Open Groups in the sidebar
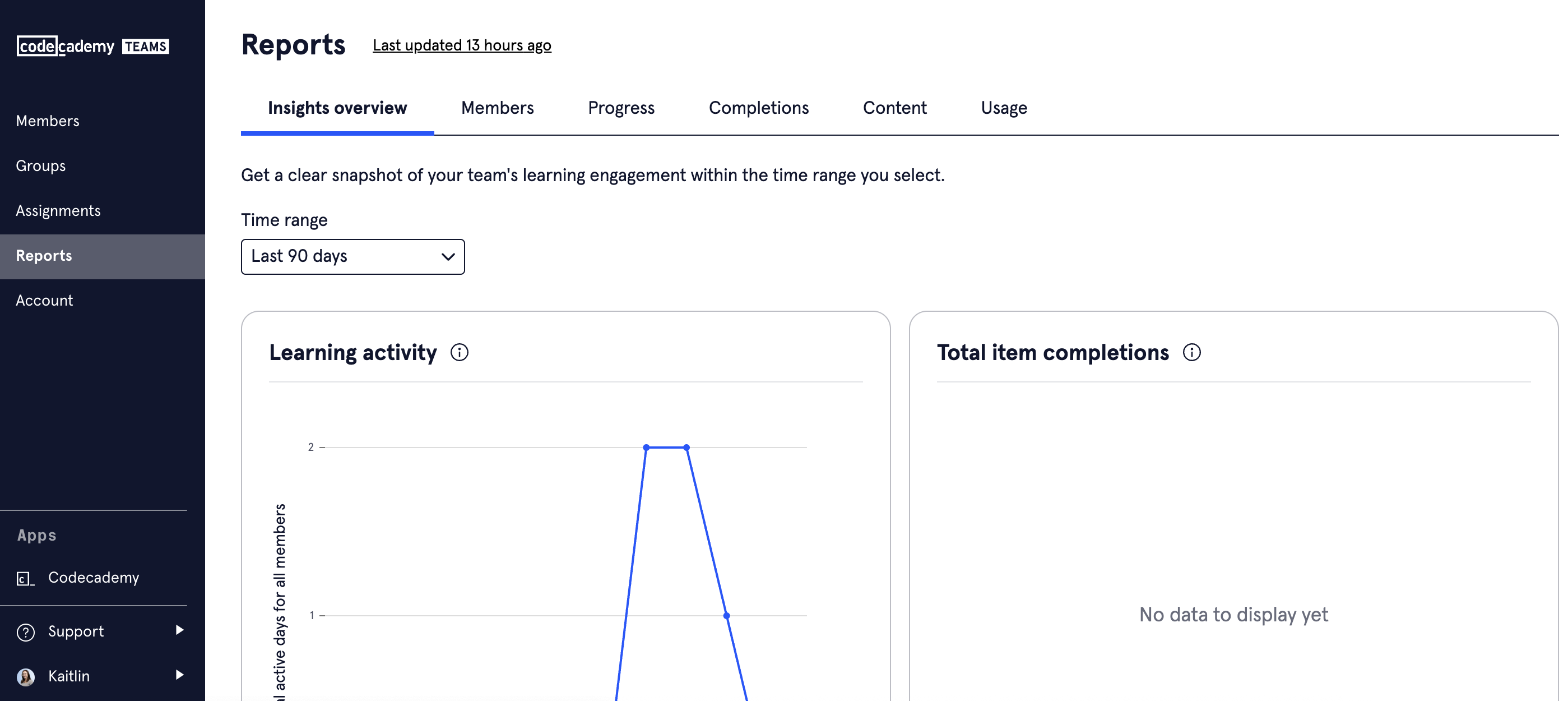Viewport: 1568px width, 701px height. [x=41, y=165]
